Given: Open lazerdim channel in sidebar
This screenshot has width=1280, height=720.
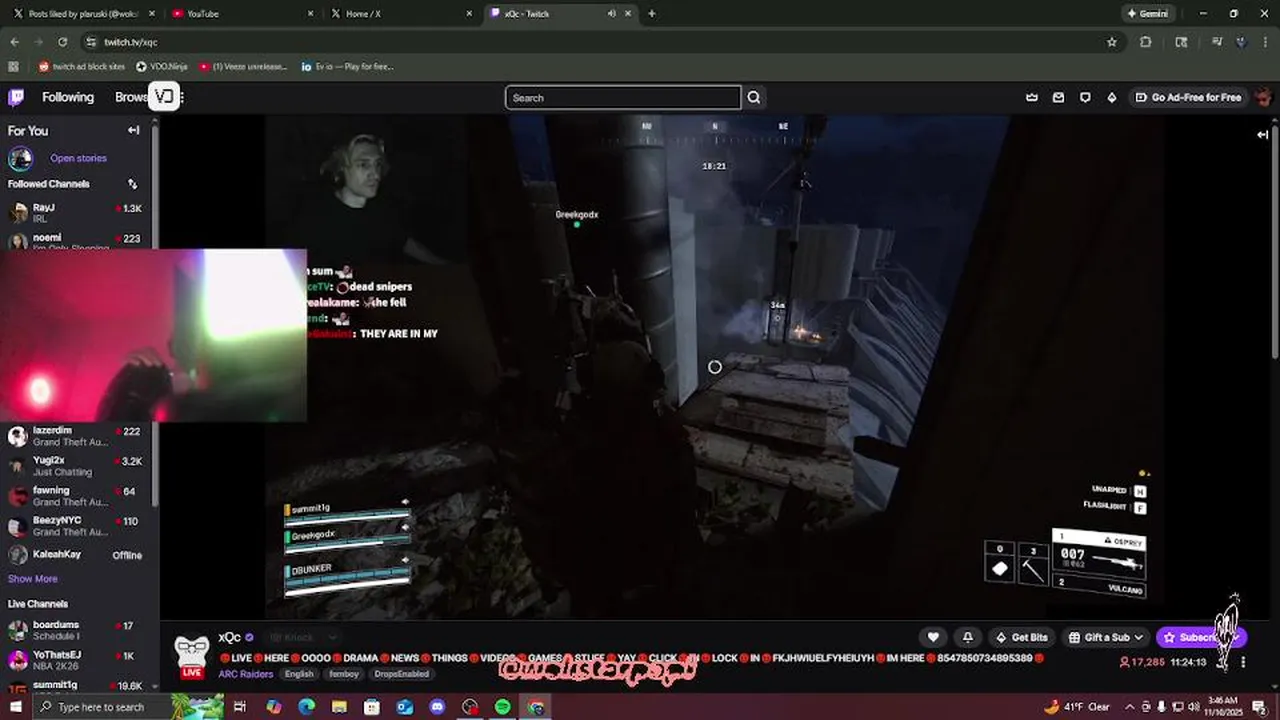Looking at the screenshot, I should 76,436.
